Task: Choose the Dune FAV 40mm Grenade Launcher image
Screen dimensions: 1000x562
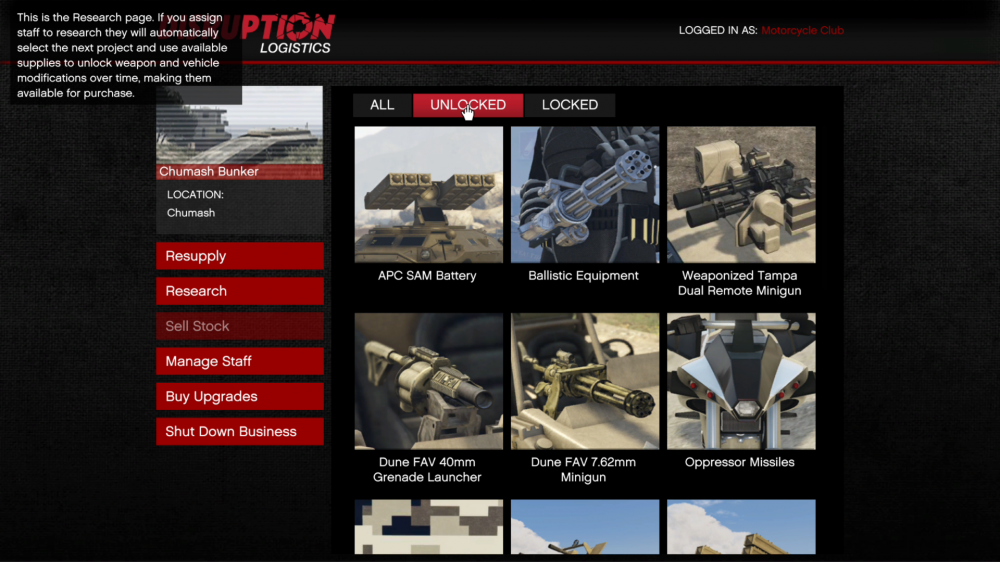Action: tap(429, 381)
